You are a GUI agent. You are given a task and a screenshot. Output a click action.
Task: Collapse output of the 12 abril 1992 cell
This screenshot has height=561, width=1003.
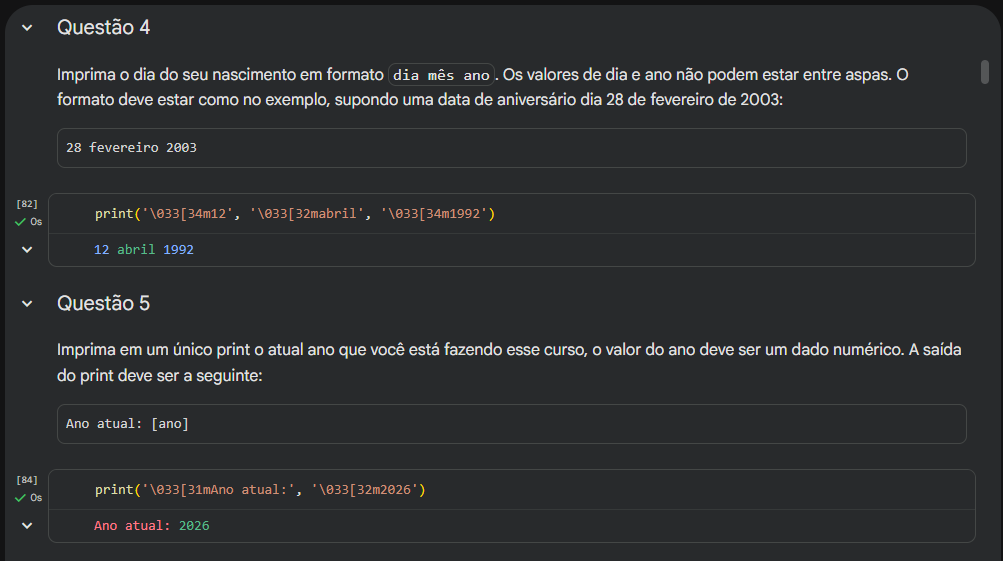(27, 249)
